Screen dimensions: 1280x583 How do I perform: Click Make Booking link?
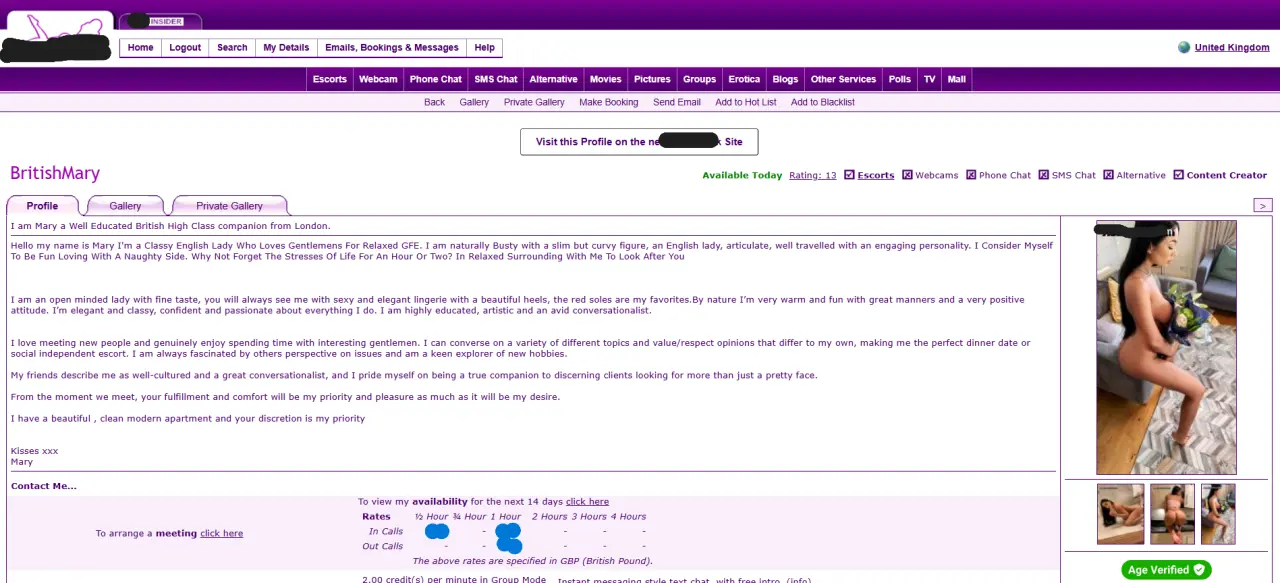pos(608,102)
